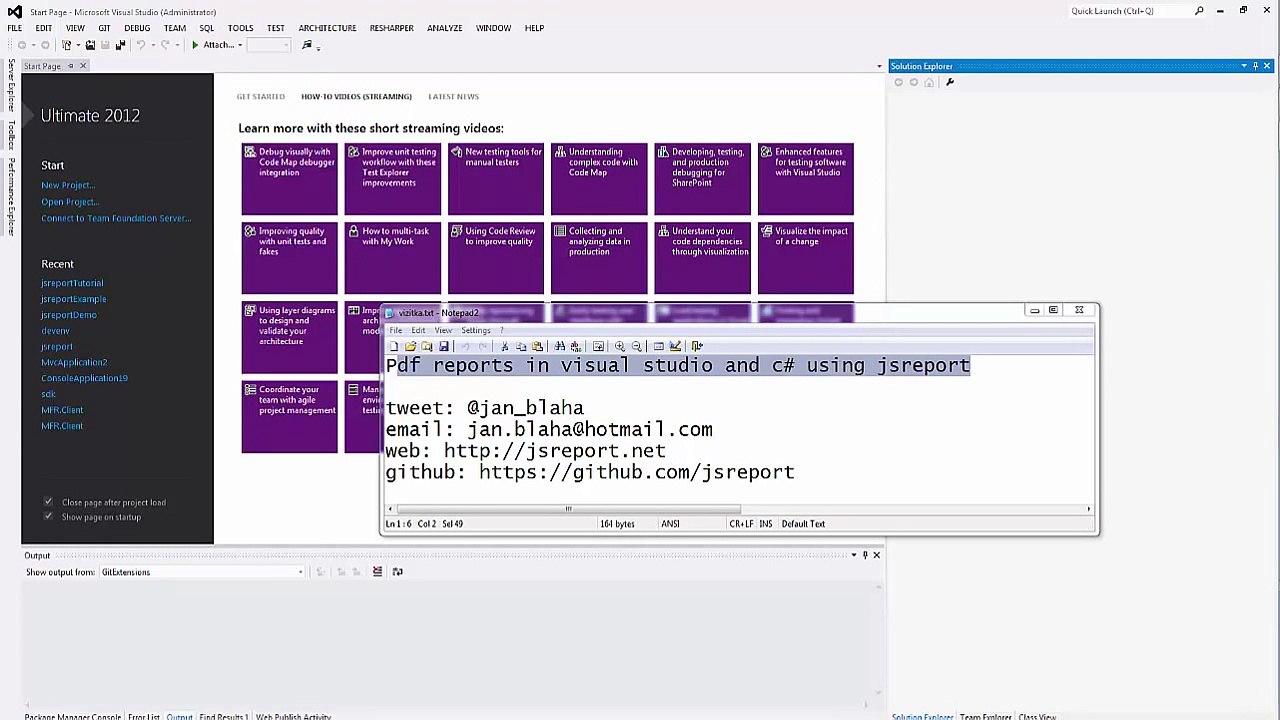
Task: Click Notepad2 New file icon
Action: click(393, 346)
